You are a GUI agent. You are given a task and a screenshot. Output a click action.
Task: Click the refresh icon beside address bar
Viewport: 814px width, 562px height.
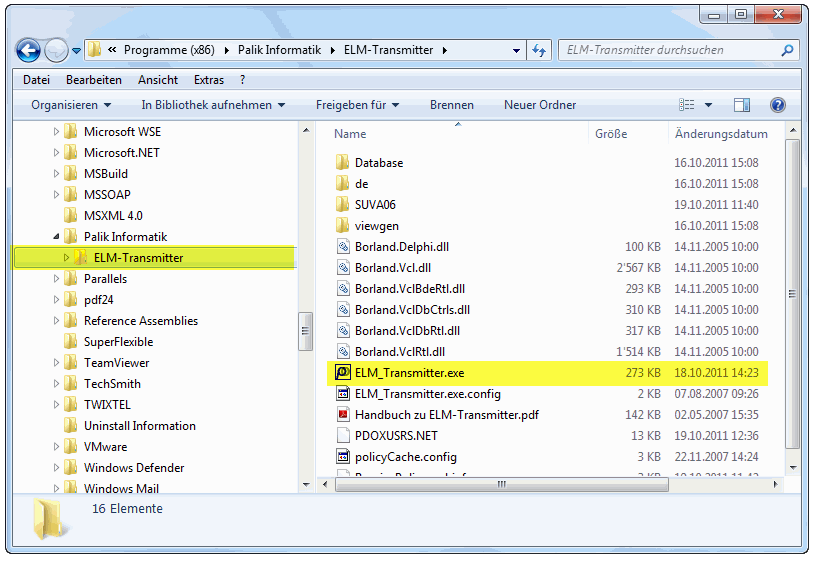539,50
